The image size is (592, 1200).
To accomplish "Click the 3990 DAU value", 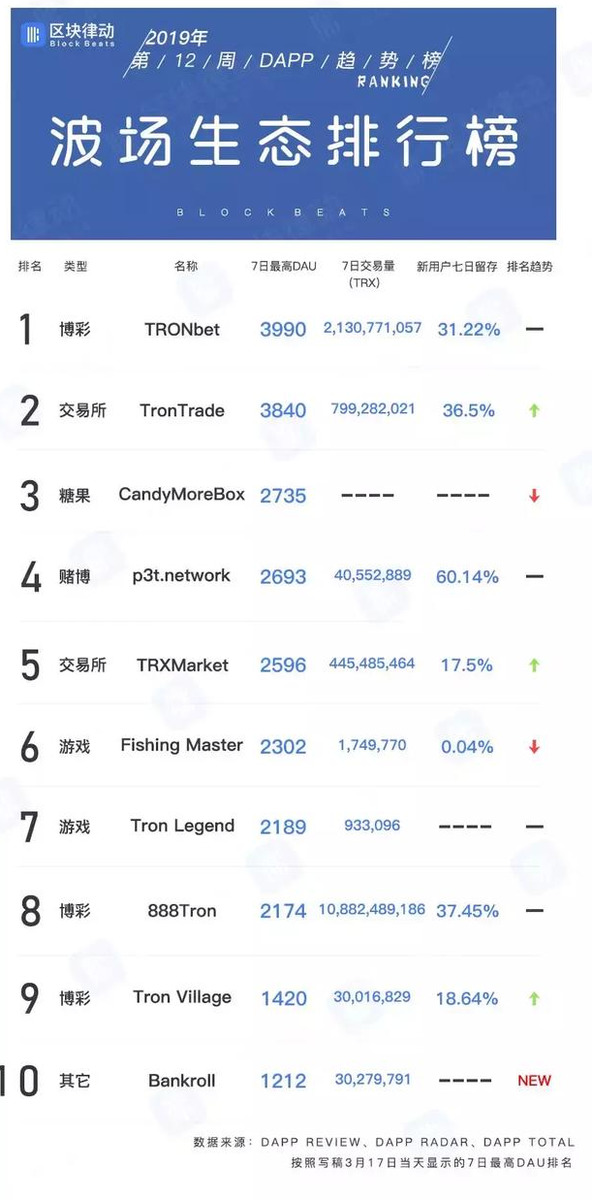I will pos(283,329).
